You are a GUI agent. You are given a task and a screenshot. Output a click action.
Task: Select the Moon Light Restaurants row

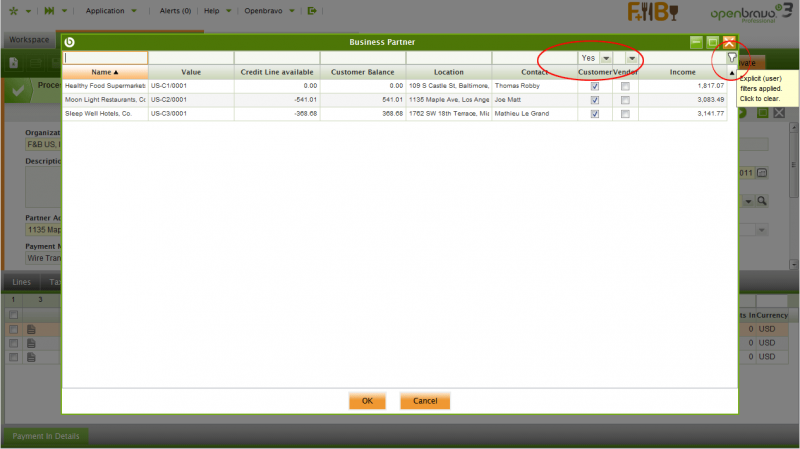click(300, 100)
